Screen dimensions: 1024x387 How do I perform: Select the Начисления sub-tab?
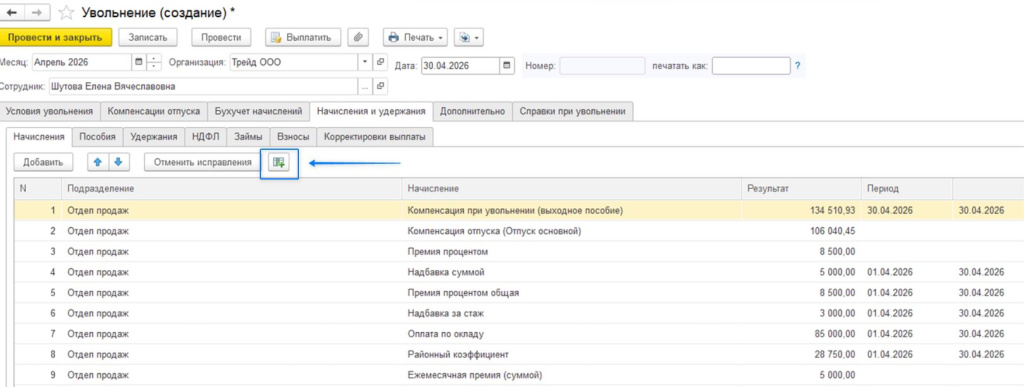(x=39, y=137)
